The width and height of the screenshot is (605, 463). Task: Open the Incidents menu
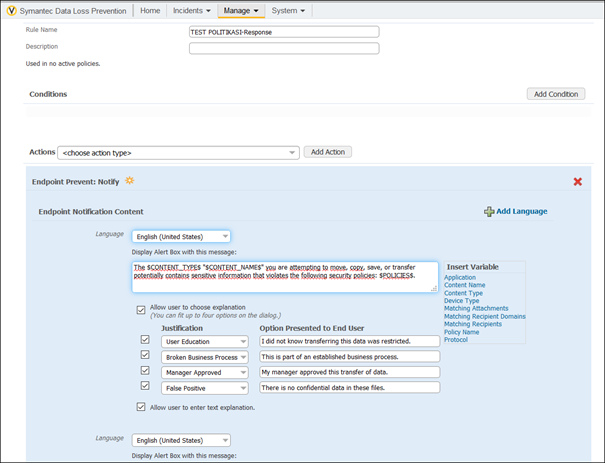[191, 11]
